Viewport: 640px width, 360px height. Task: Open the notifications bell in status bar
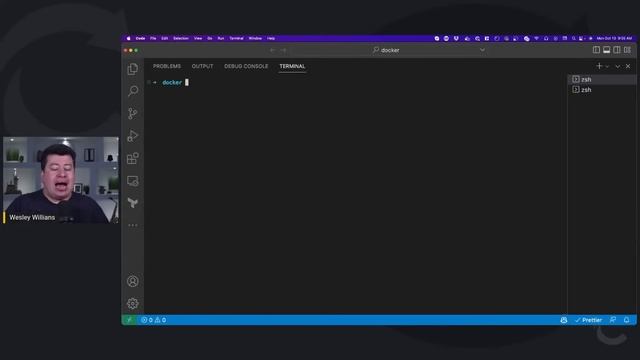[x=627, y=320]
